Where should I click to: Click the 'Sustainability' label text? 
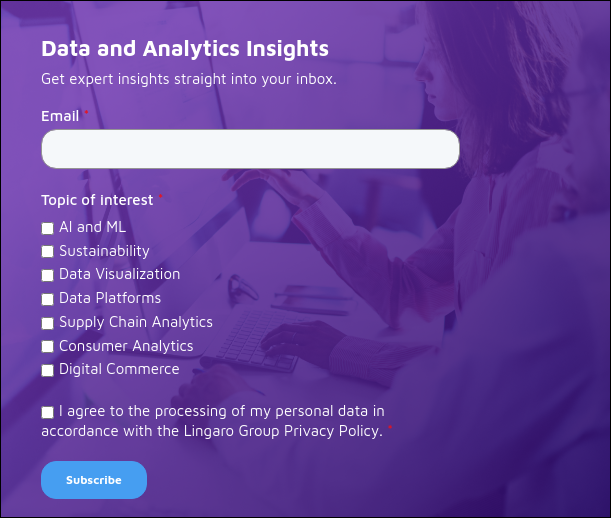pos(104,251)
